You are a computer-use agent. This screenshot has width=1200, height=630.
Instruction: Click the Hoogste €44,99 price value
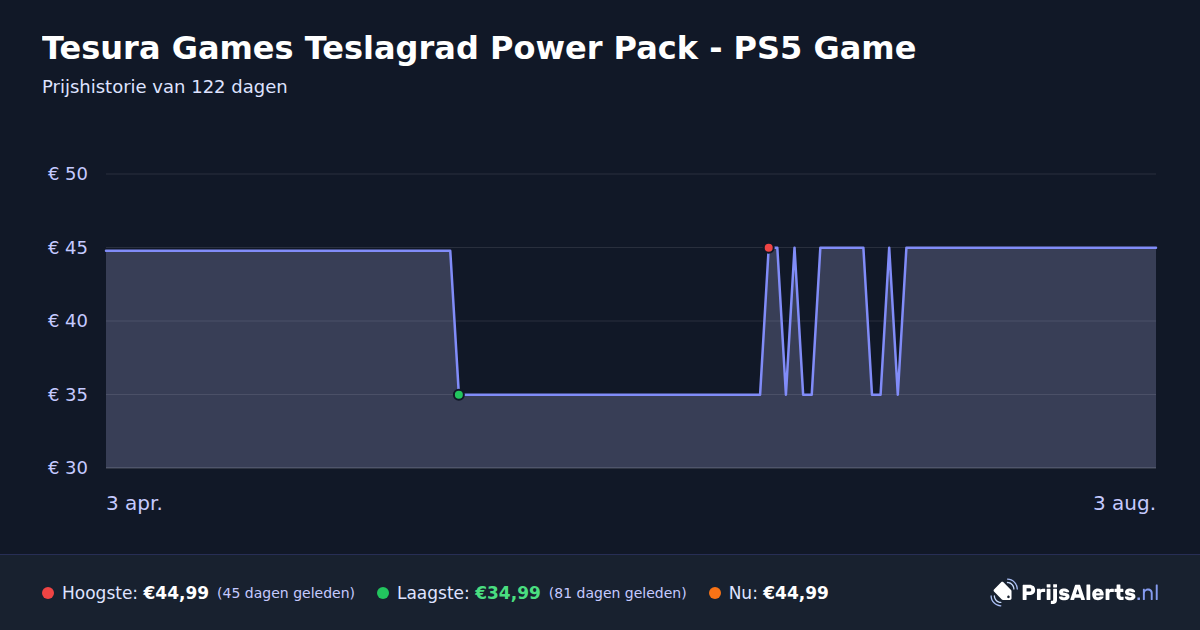pyautogui.click(x=176, y=593)
